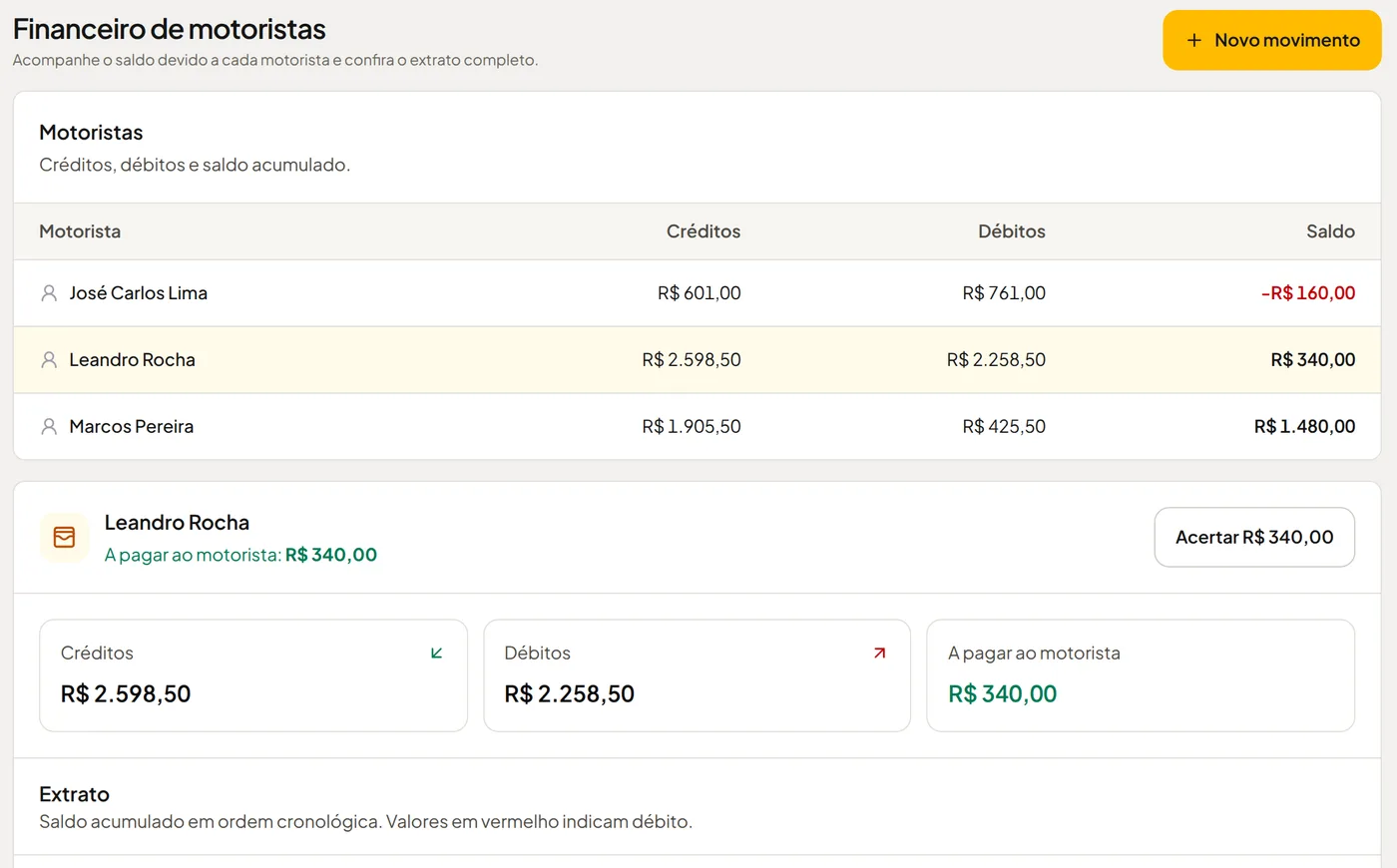Click the Créditos summary card
This screenshot has width=1397, height=868.
tap(253, 675)
